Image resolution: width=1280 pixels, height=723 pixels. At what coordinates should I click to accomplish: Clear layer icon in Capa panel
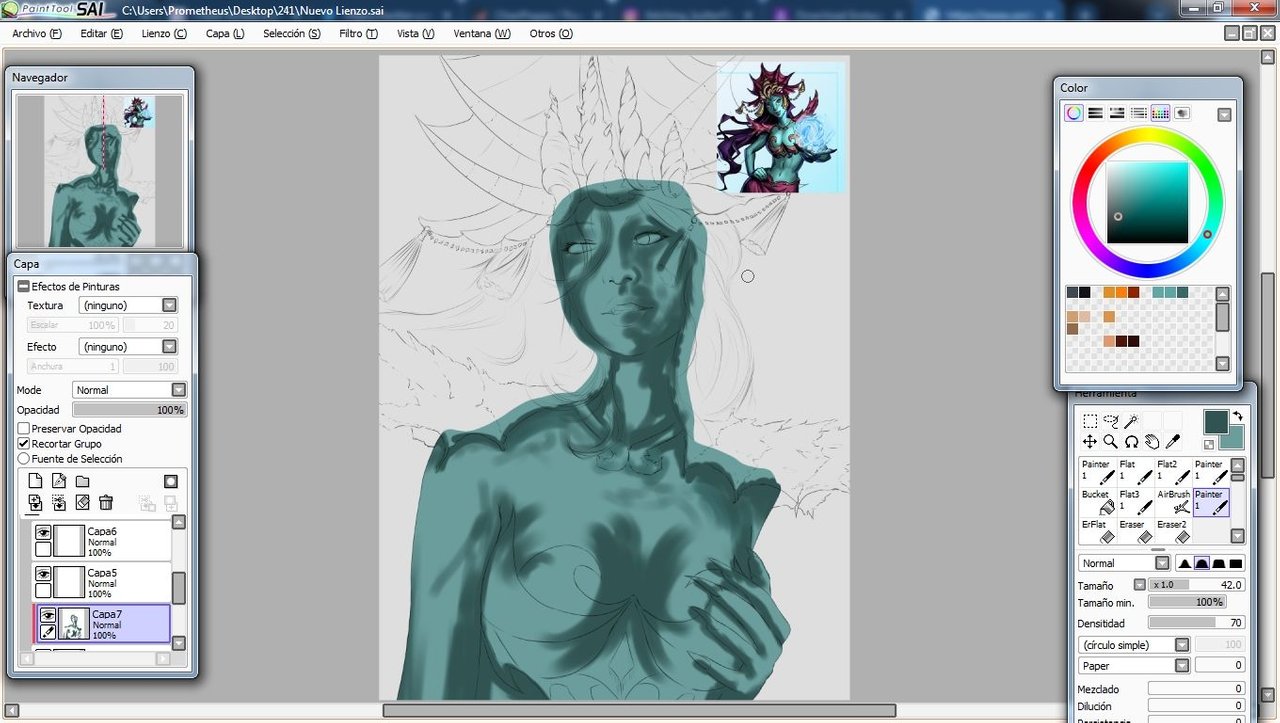pyautogui.click(x=83, y=502)
